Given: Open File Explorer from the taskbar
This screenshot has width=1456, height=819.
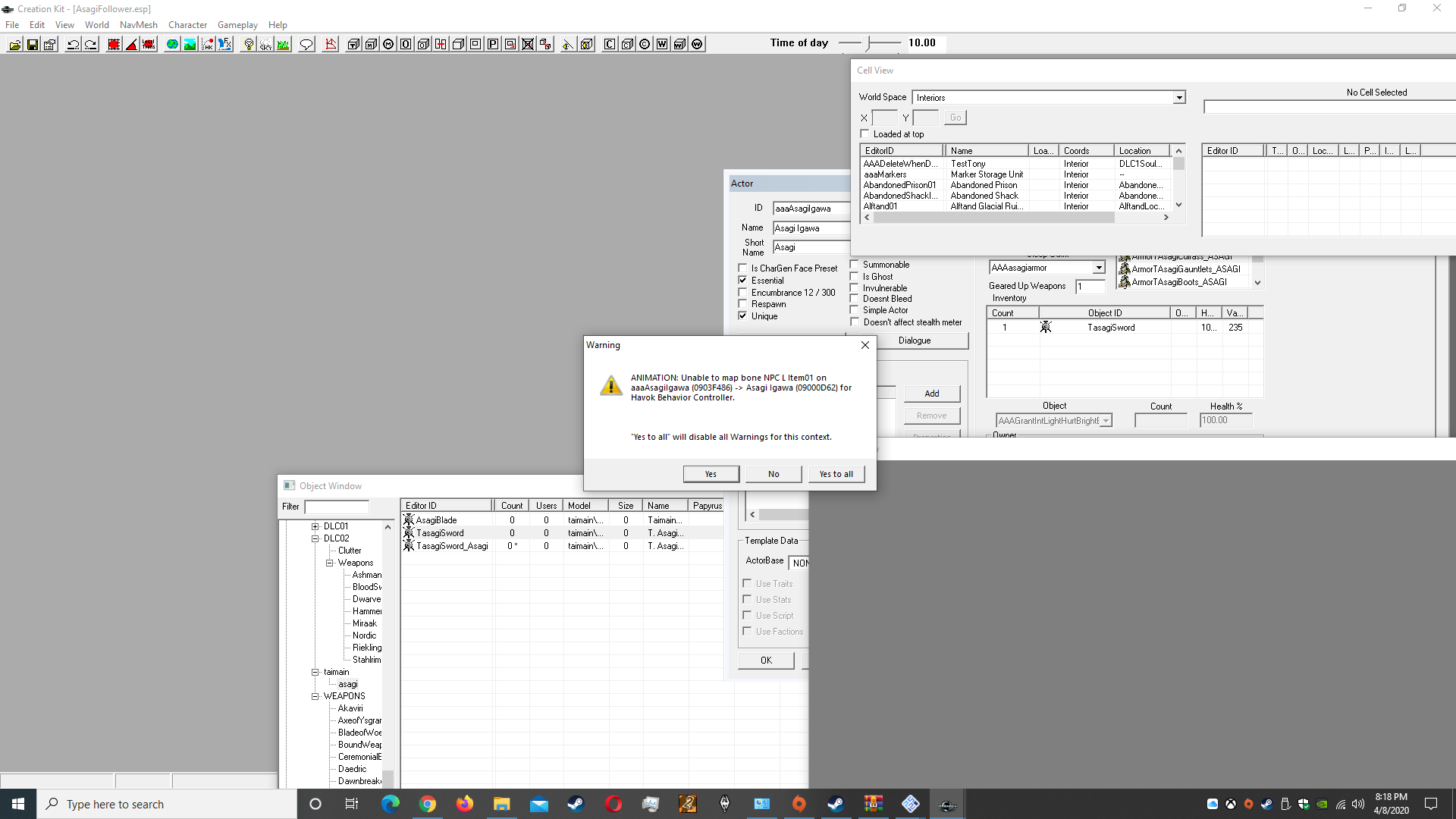Looking at the screenshot, I should pos(501,804).
